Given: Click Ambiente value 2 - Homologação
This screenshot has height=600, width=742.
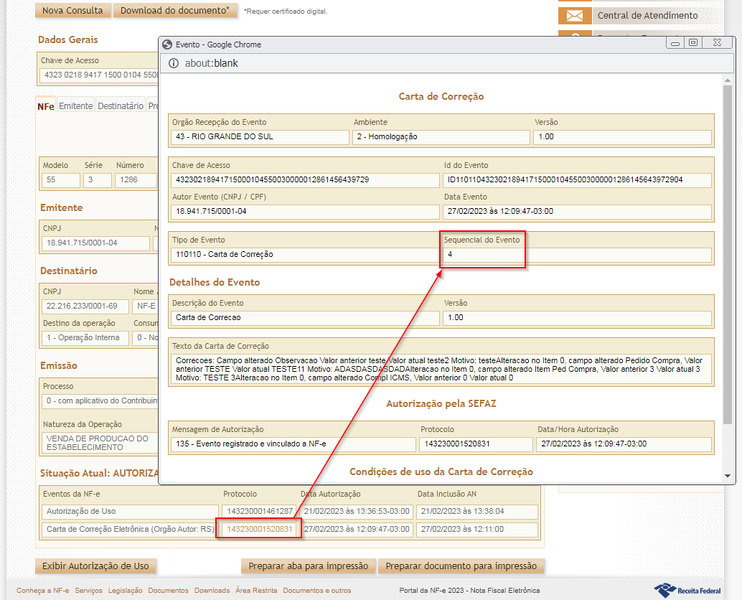Looking at the screenshot, I should [441, 137].
